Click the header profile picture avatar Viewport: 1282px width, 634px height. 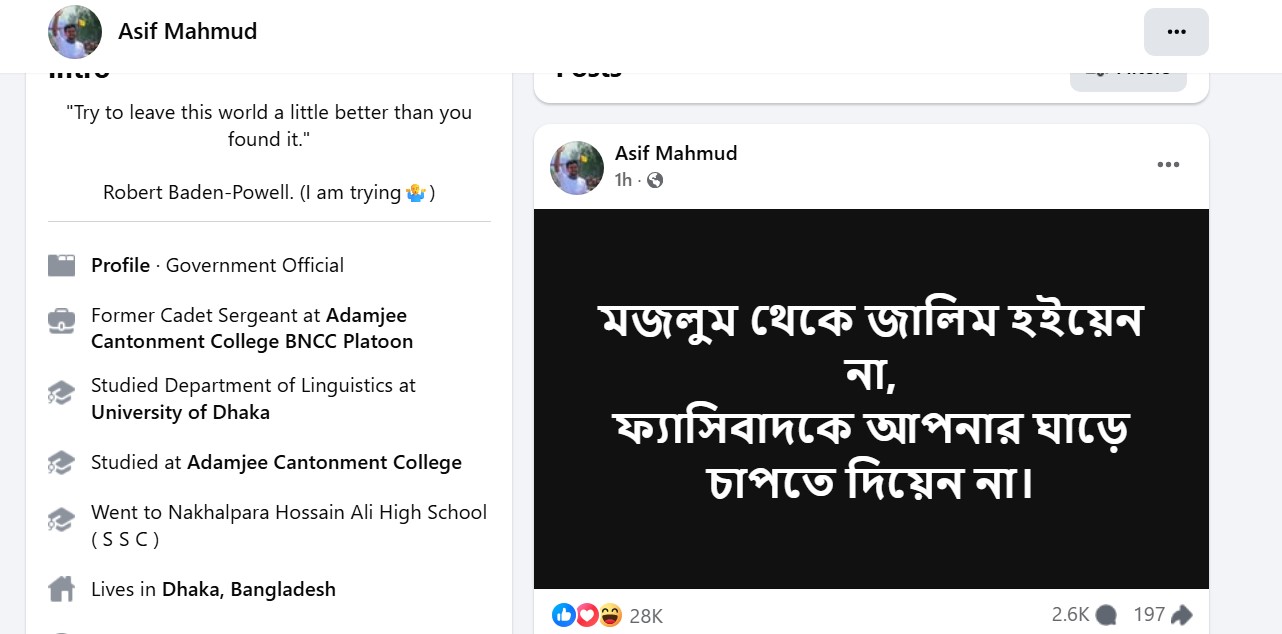(x=75, y=32)
